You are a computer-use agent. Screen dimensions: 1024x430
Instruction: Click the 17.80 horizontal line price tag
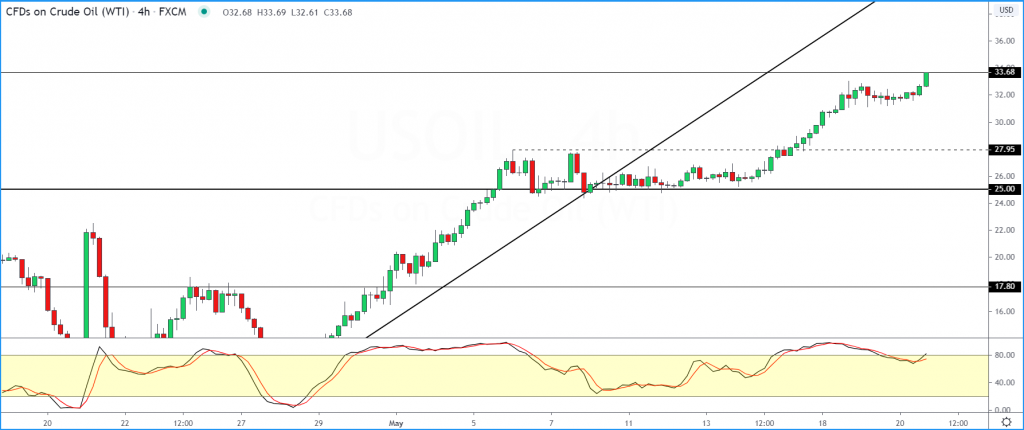[x=1002, y=286]
